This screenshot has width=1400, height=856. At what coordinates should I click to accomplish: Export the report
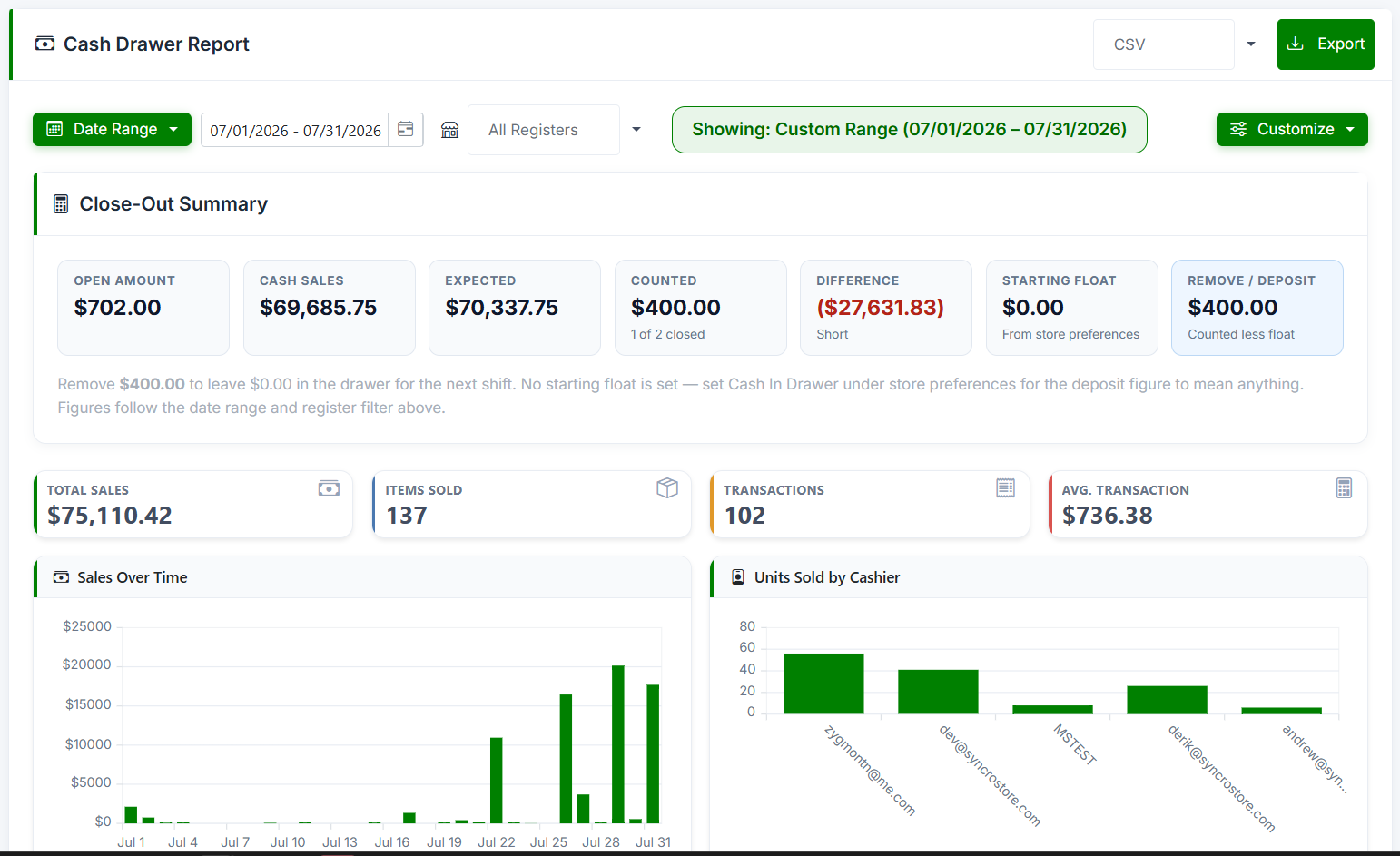(x=1326, y=44)
